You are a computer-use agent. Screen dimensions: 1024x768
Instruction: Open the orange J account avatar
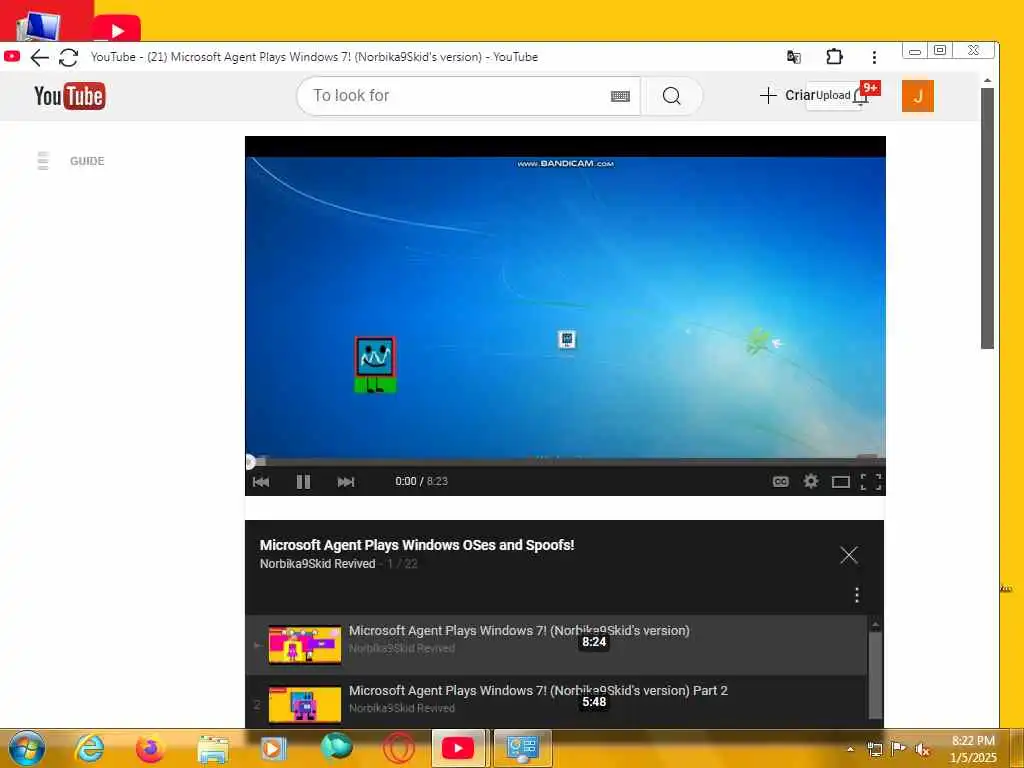tap(918, 96)
